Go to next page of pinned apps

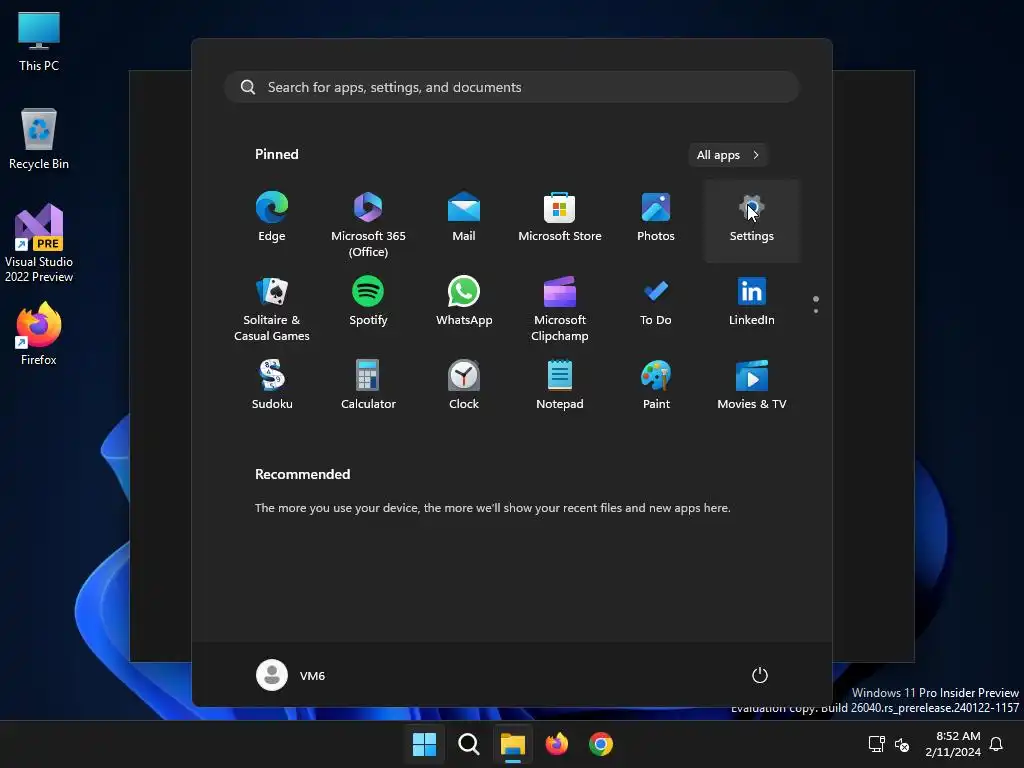click(x=816, y=311)
